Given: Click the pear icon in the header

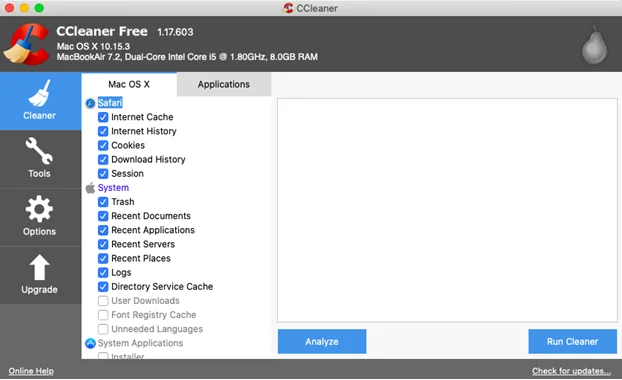Looking at the screenshot, I should pyautogui.click(x=594, y=46).
